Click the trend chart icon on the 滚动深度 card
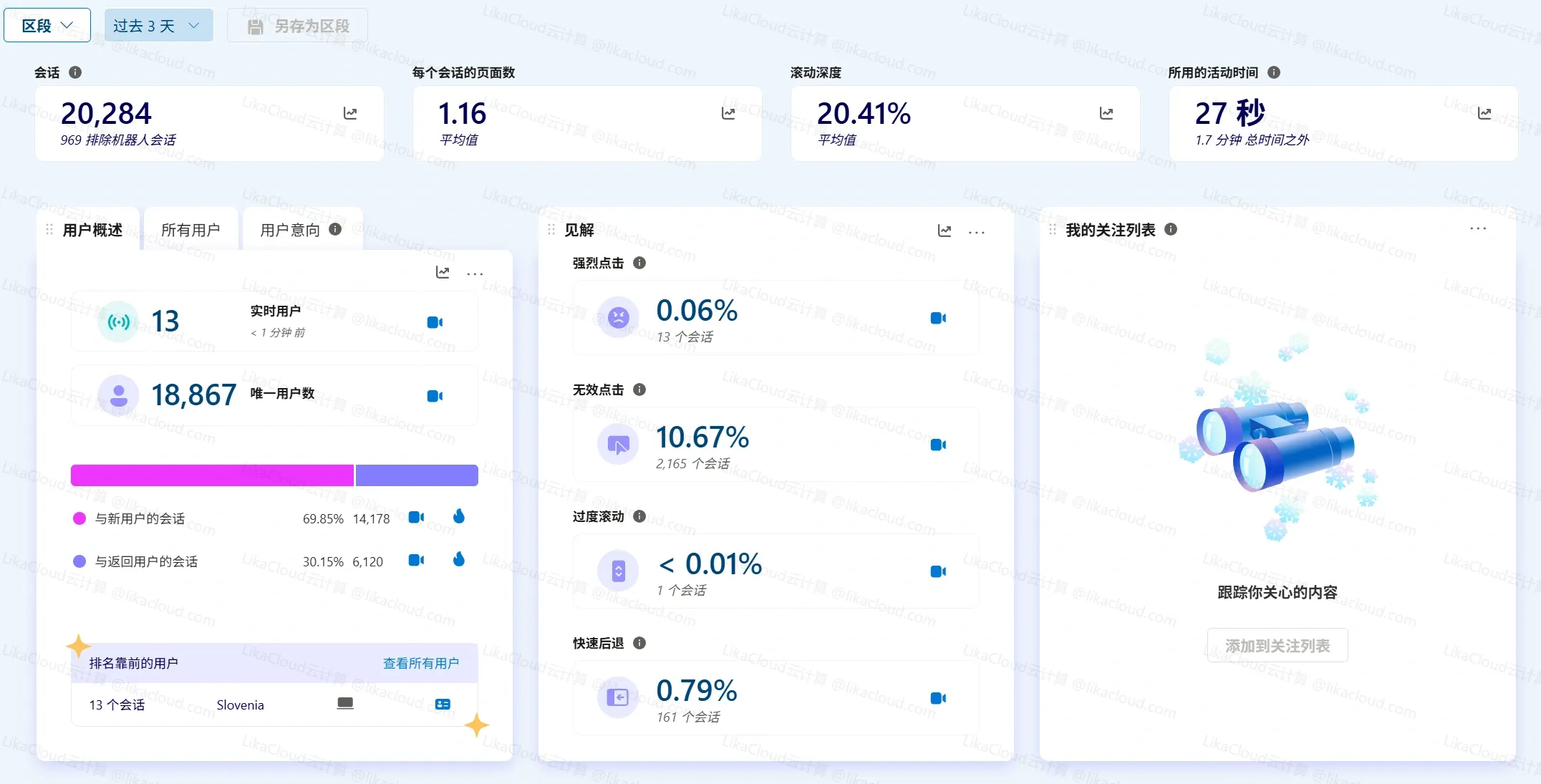The image size is (1541, 784). click(1106, 113)
